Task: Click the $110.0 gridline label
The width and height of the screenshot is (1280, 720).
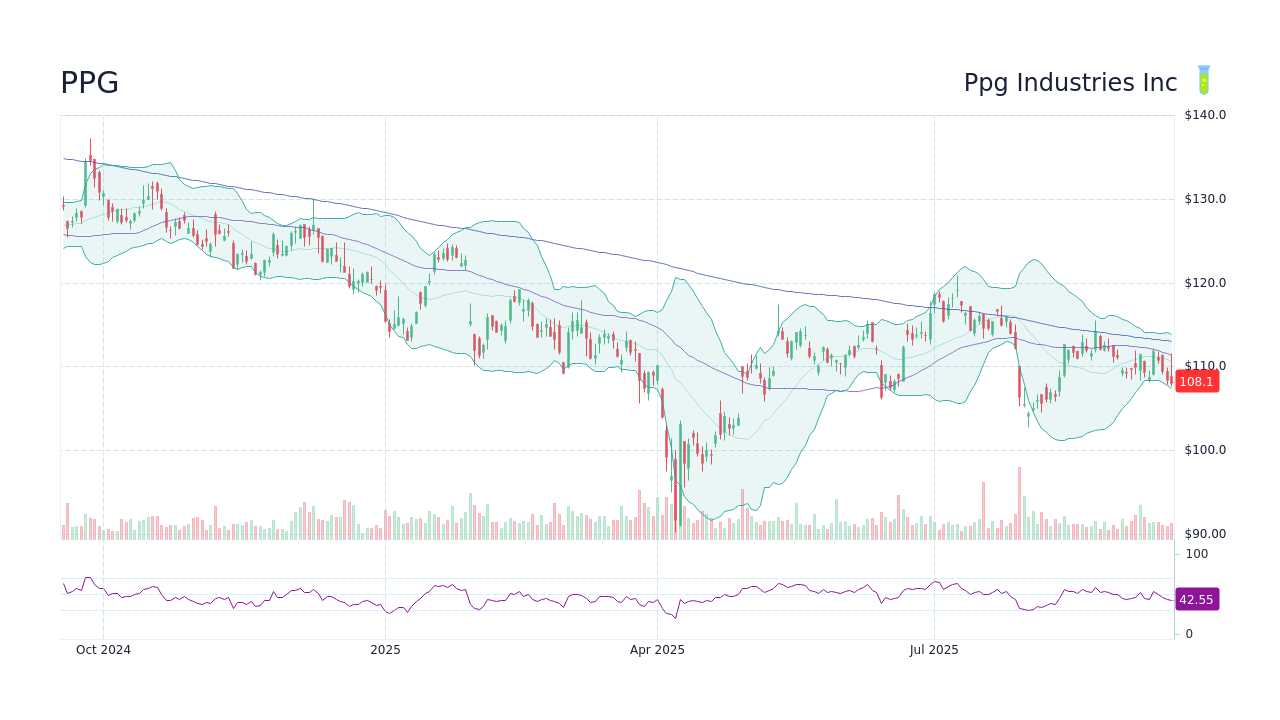Action: click(x=1203, y=366)
